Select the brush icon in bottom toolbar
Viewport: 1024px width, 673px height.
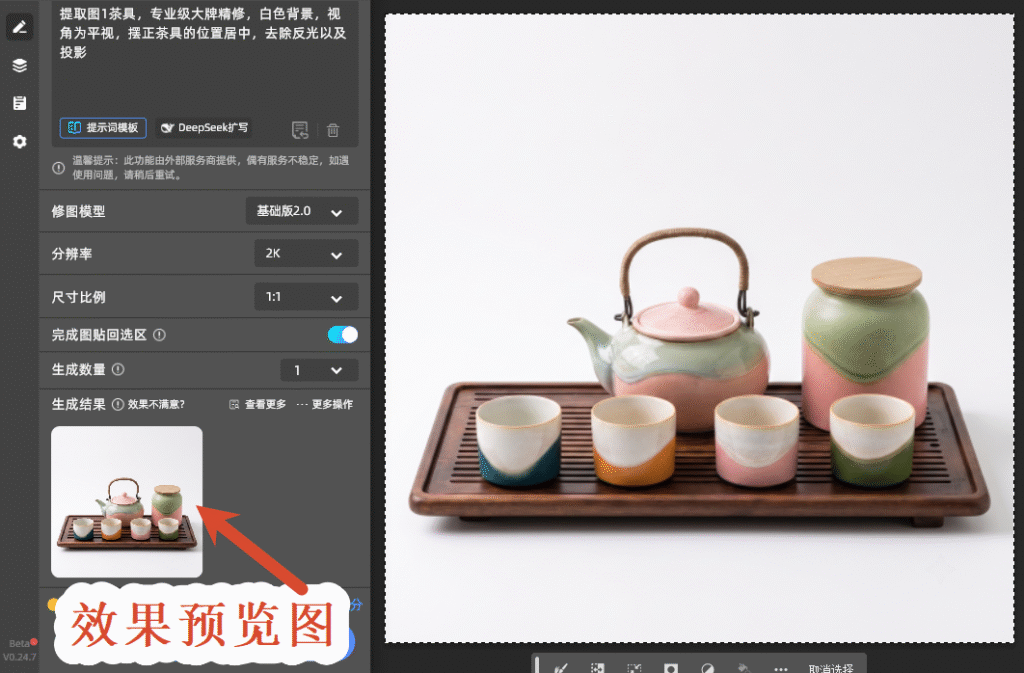(561, 668)
